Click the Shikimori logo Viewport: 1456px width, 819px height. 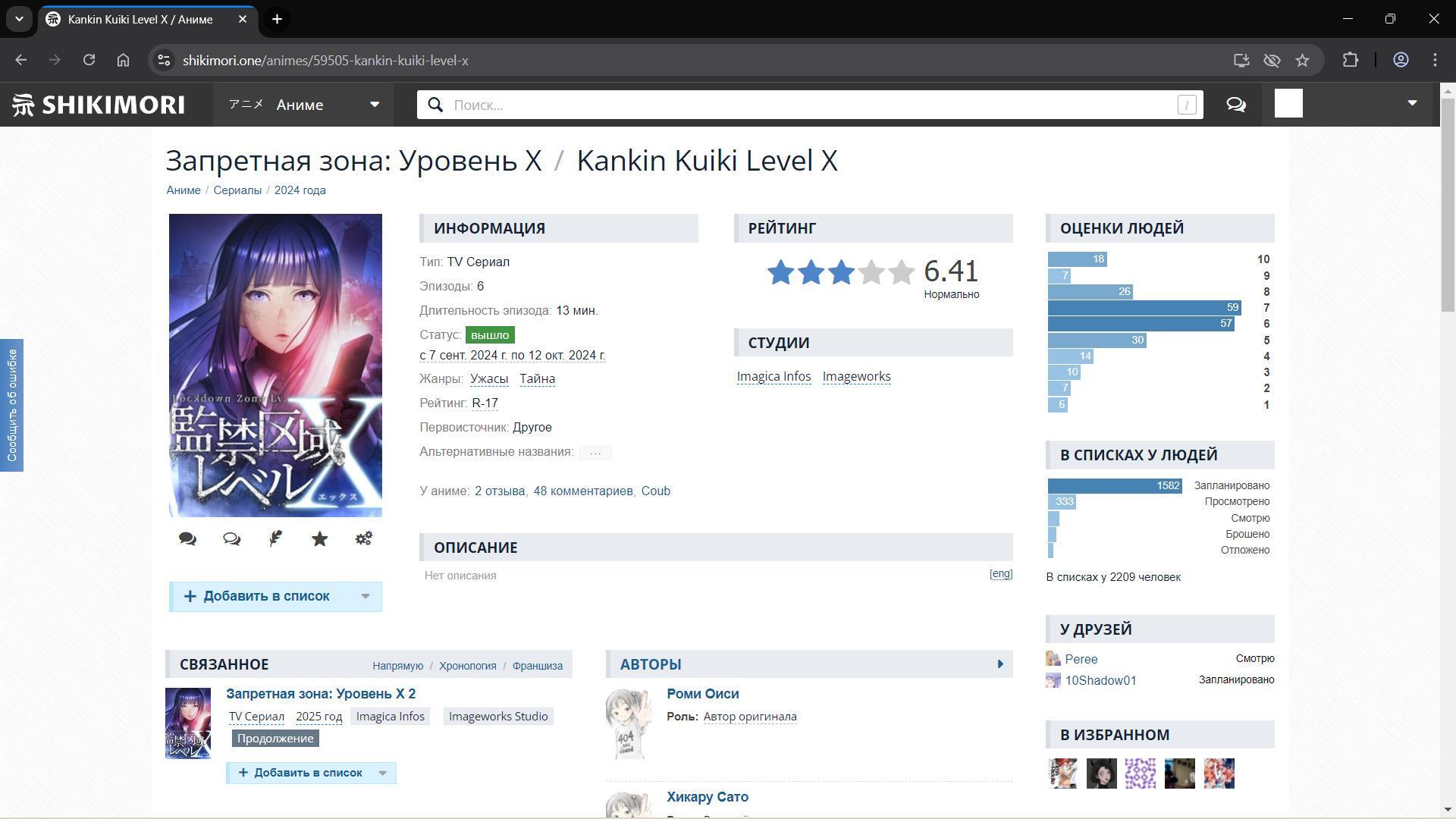[x=99, y=105]
